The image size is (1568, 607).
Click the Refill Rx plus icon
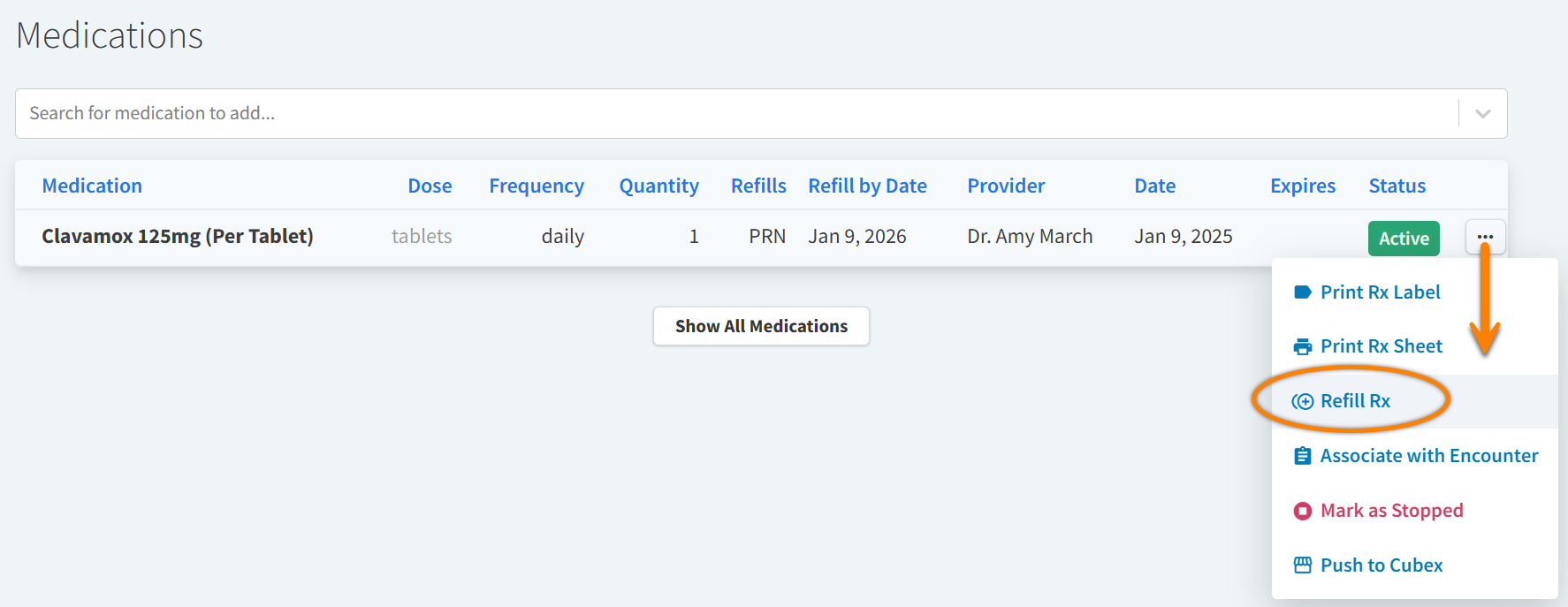point(1302,401)
